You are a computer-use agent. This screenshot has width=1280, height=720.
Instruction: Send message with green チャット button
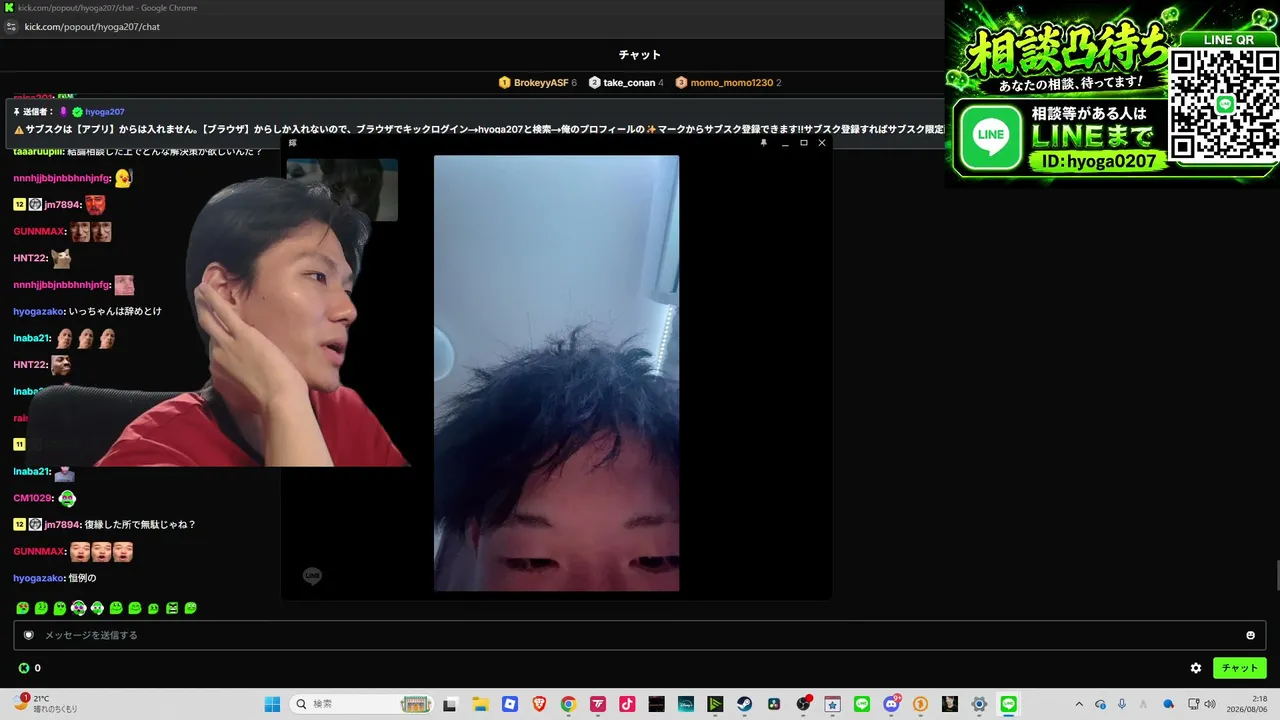point(1240,668)
